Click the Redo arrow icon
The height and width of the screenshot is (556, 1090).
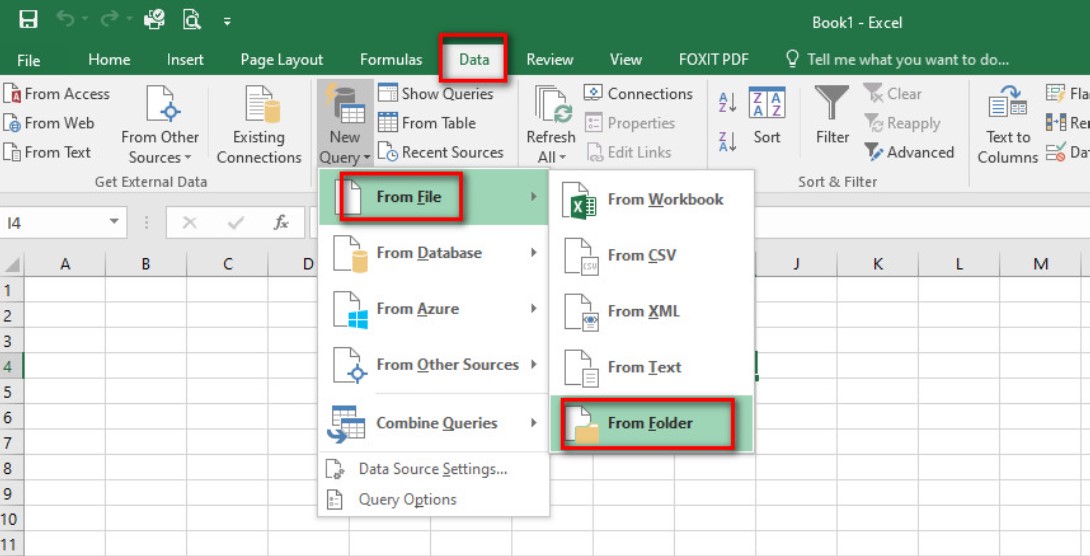[x=110, y=20]
